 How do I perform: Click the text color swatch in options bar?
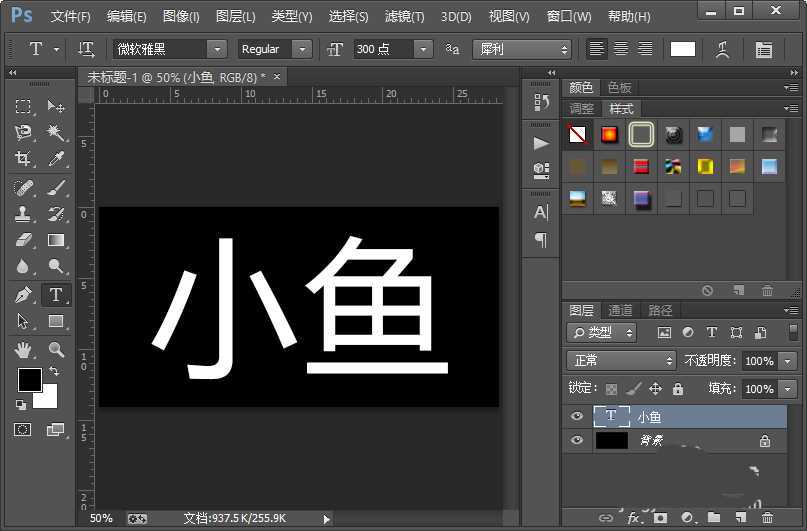683,49
